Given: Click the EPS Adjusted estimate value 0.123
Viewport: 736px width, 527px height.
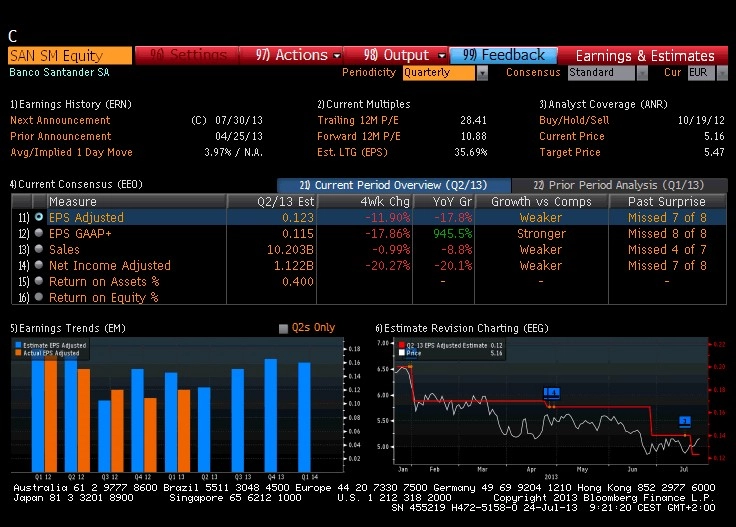Looking at the screenshot, I should click(298, 218).
